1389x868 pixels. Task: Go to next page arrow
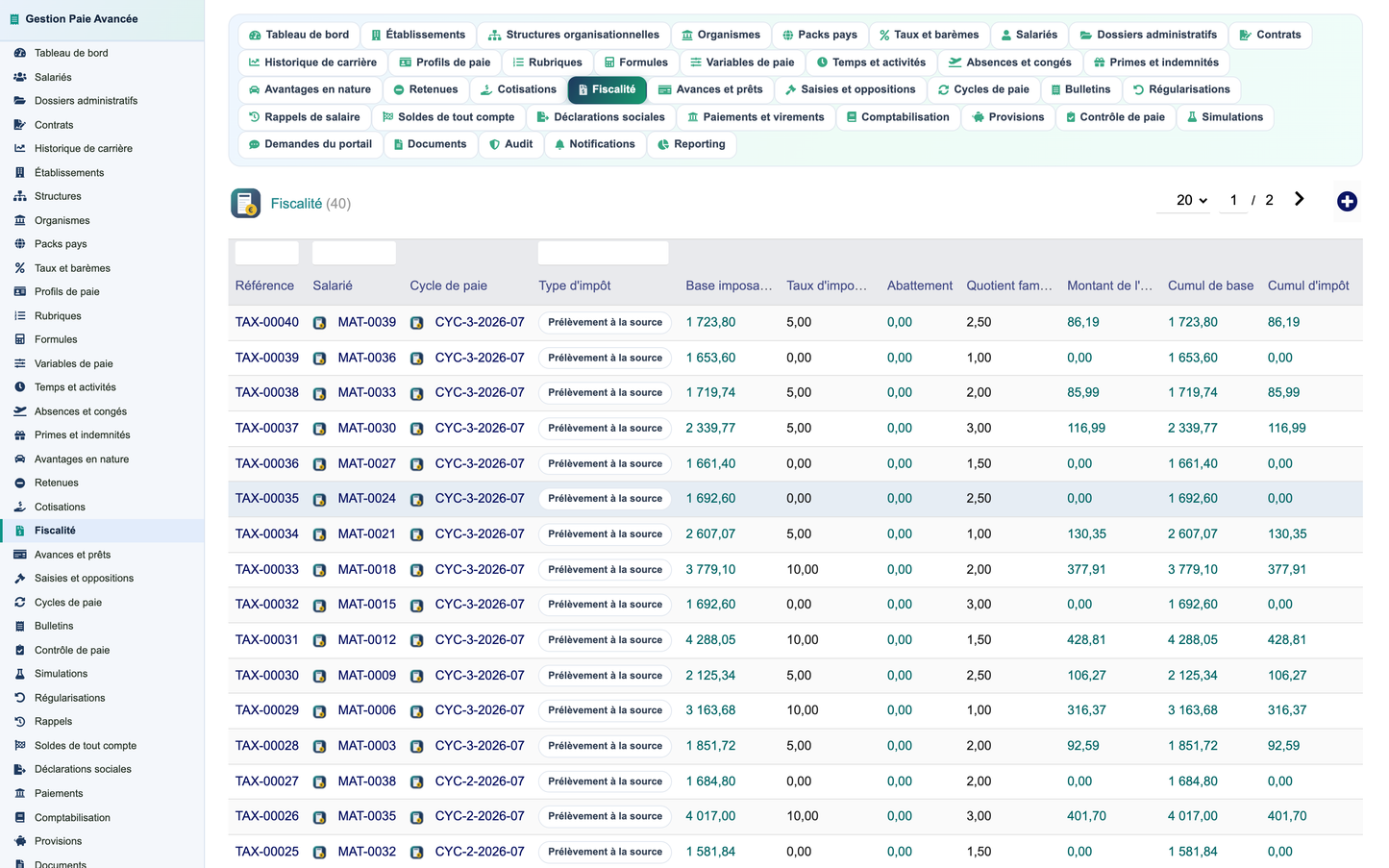[x=1299, y=199]
